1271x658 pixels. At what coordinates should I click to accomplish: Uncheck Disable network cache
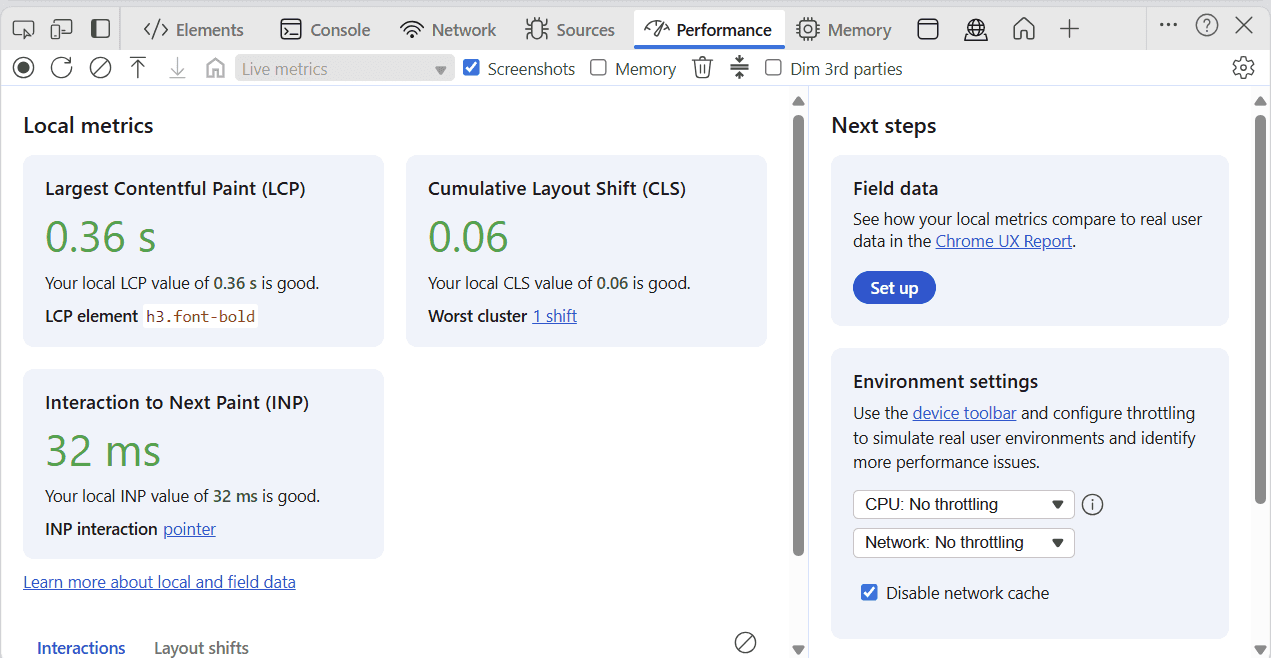click(x=870, y=593)
